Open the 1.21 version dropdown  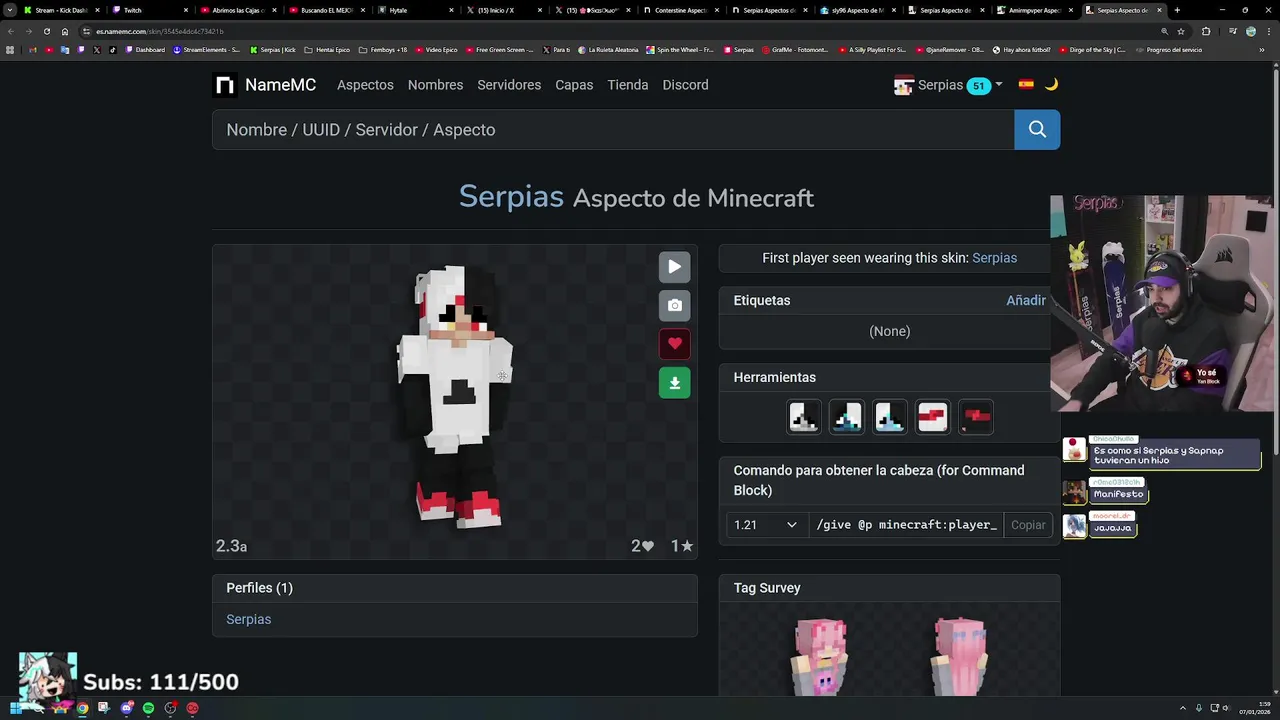click(766, 525)
